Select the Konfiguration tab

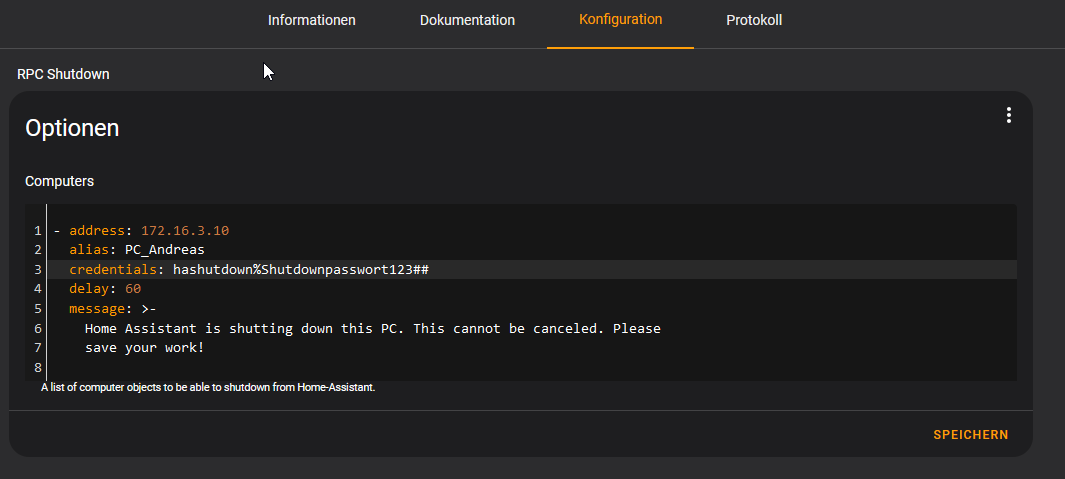pyautogui.click(x=620, y=20)
